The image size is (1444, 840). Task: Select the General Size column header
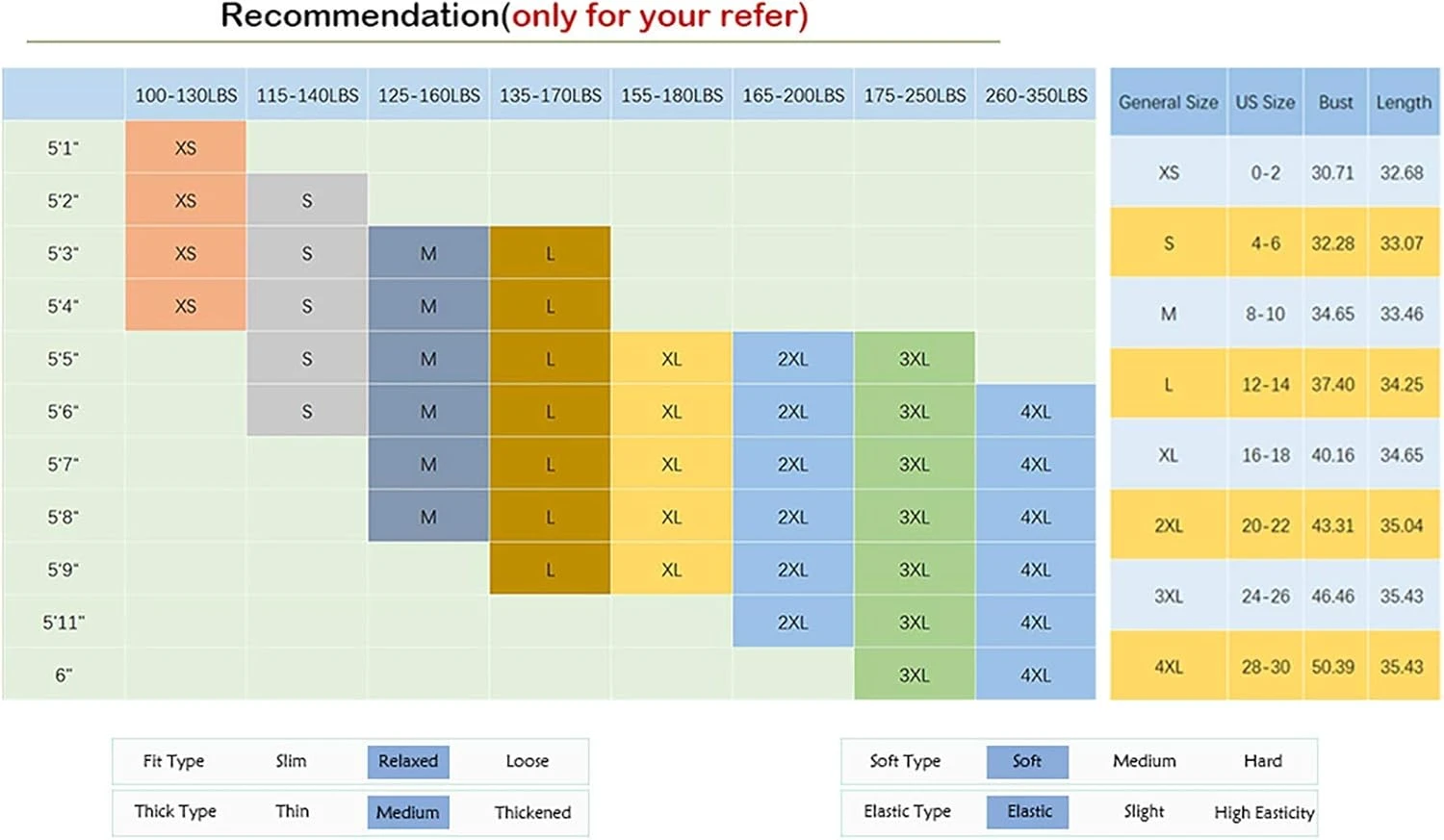point(1168,102)
